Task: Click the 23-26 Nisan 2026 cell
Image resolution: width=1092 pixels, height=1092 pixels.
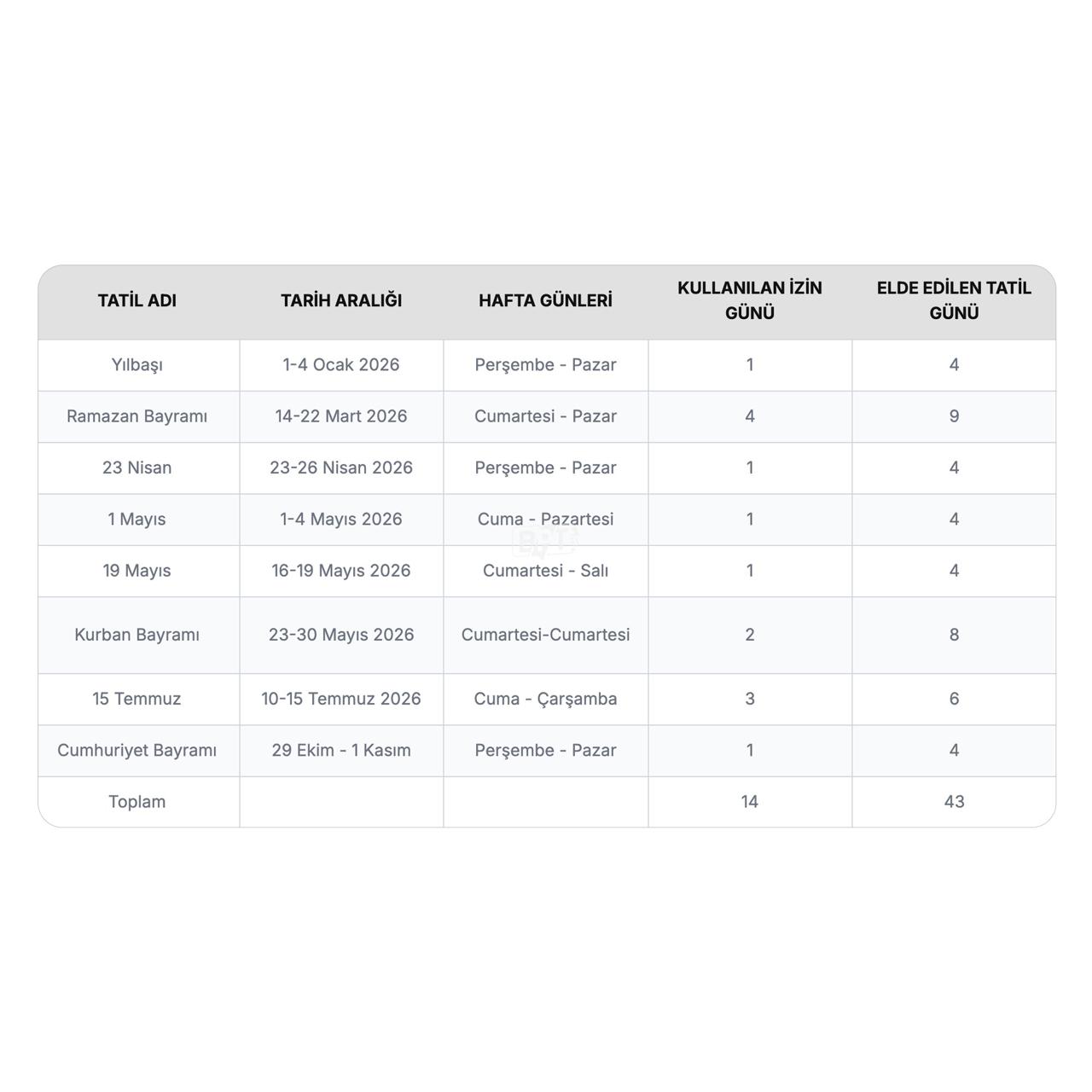Action: (x=341, y=468)
